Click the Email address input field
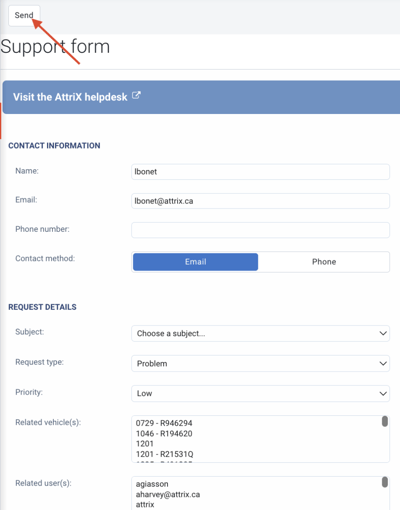The image size is (400, 510). (260, 201)
